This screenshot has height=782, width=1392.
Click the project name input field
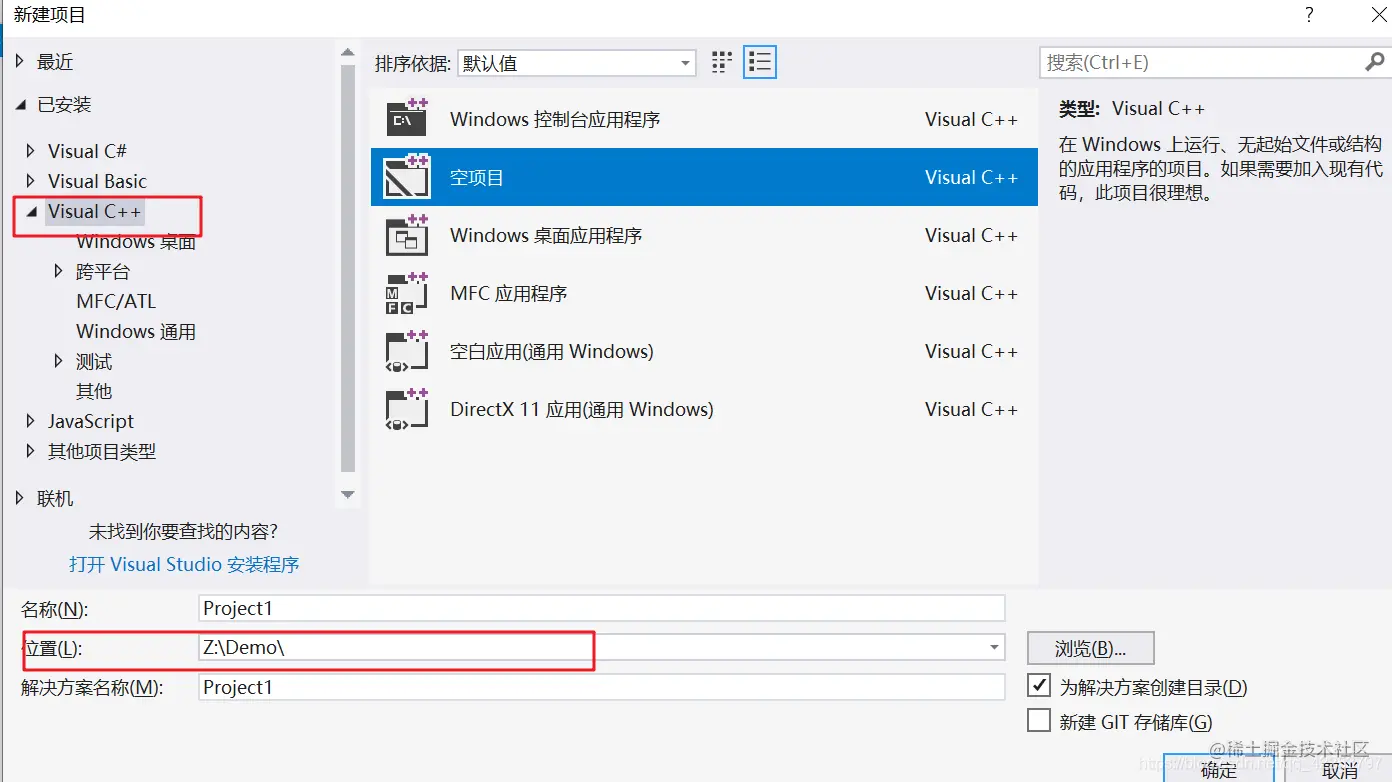point(601,608)
